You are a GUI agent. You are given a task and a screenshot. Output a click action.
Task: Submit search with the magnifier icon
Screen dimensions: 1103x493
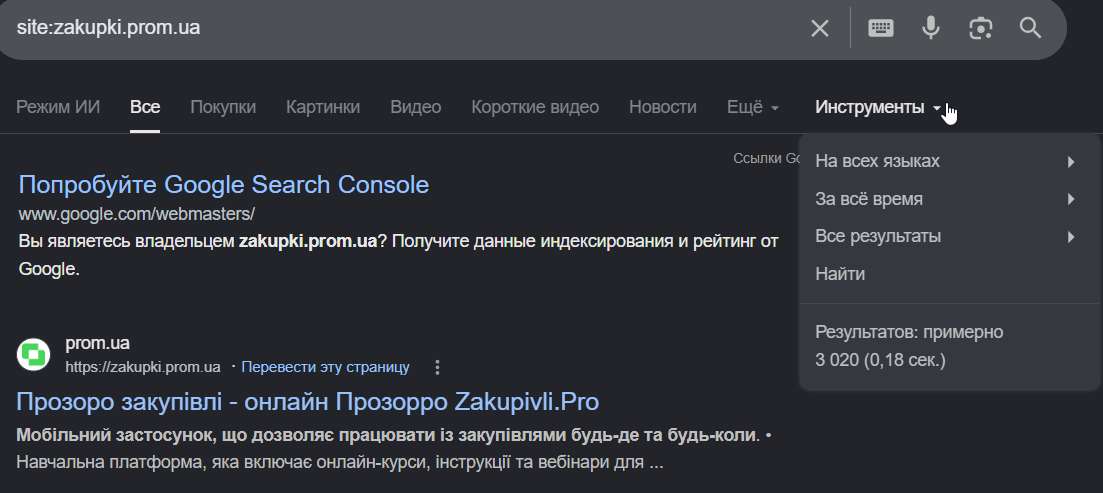1031,28
